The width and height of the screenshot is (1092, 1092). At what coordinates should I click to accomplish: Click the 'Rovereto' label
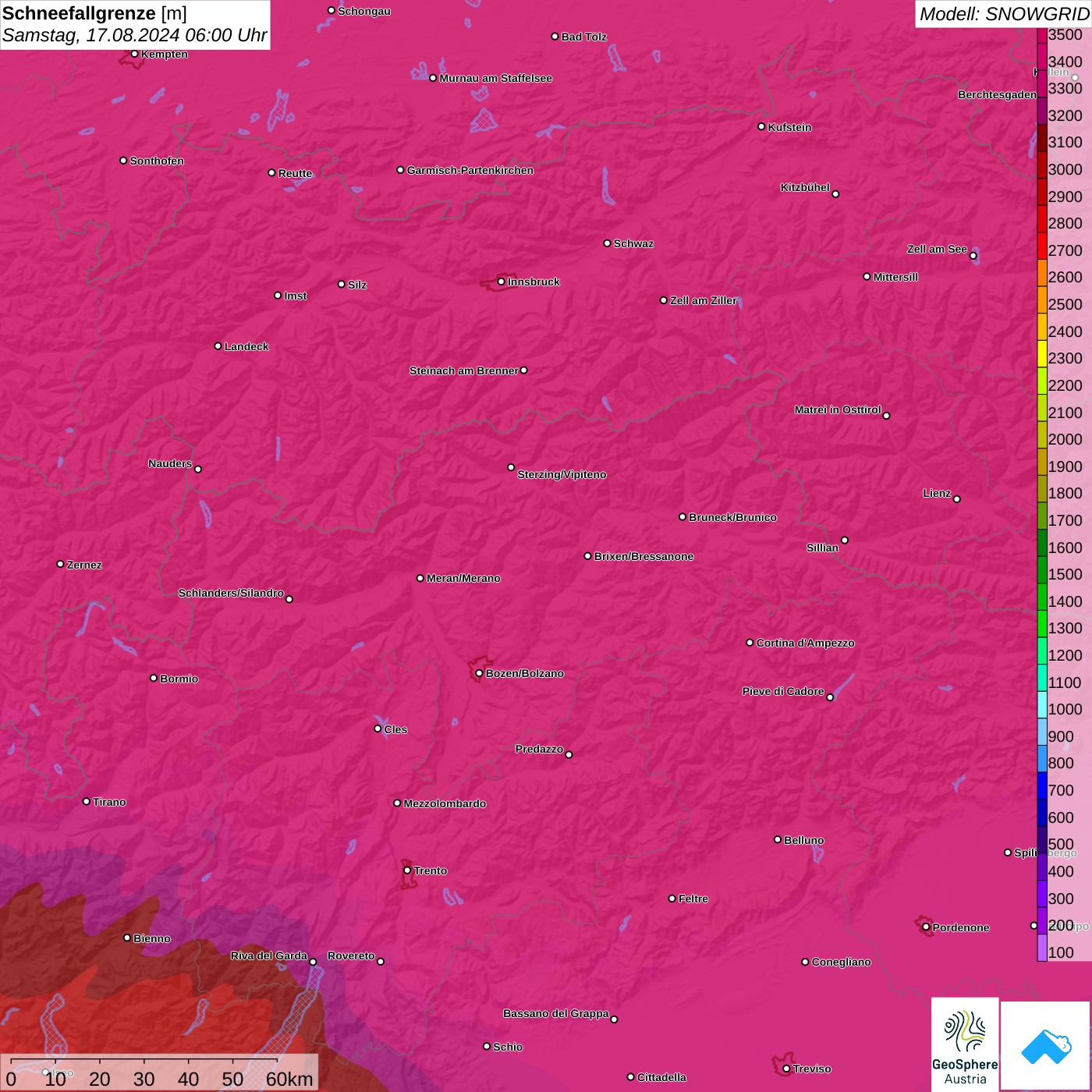[x=352, y=955]
